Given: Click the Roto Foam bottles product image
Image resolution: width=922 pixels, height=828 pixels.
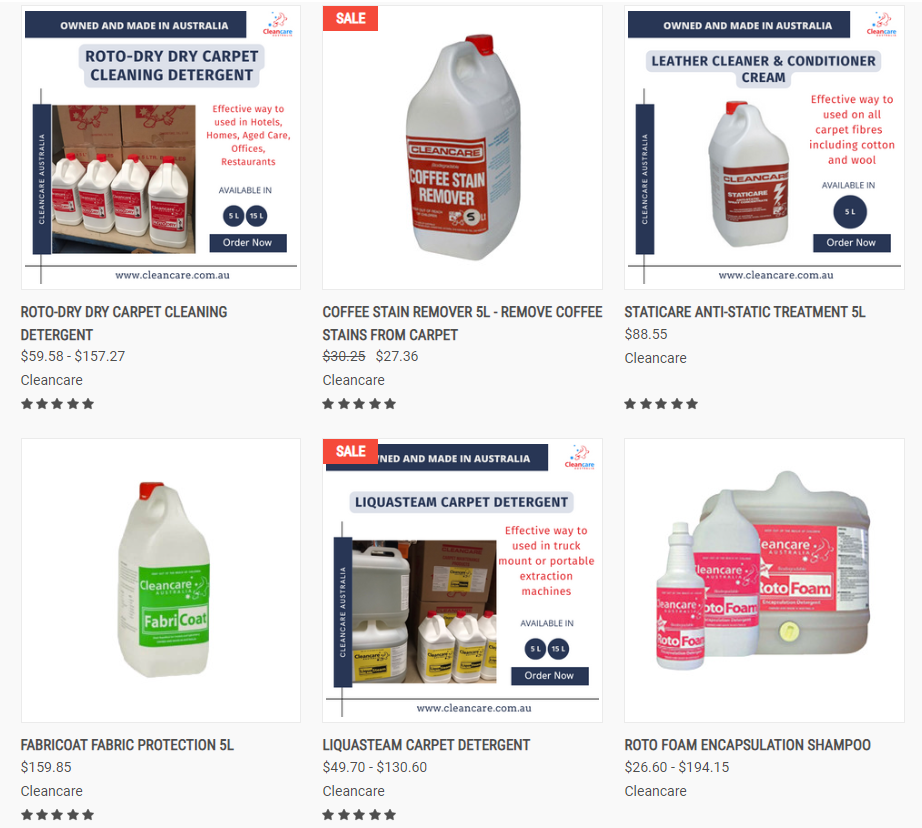Looking at the screenshot, I should [764, 580].
